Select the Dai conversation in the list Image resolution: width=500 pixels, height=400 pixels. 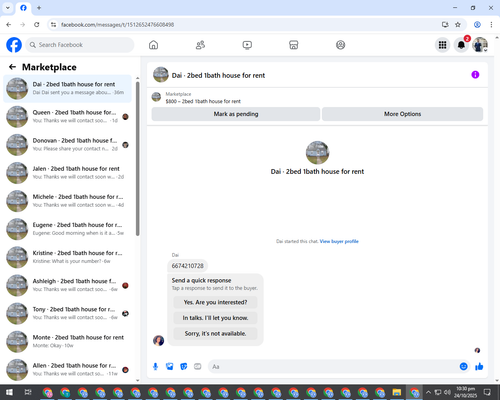pos(67,89)
